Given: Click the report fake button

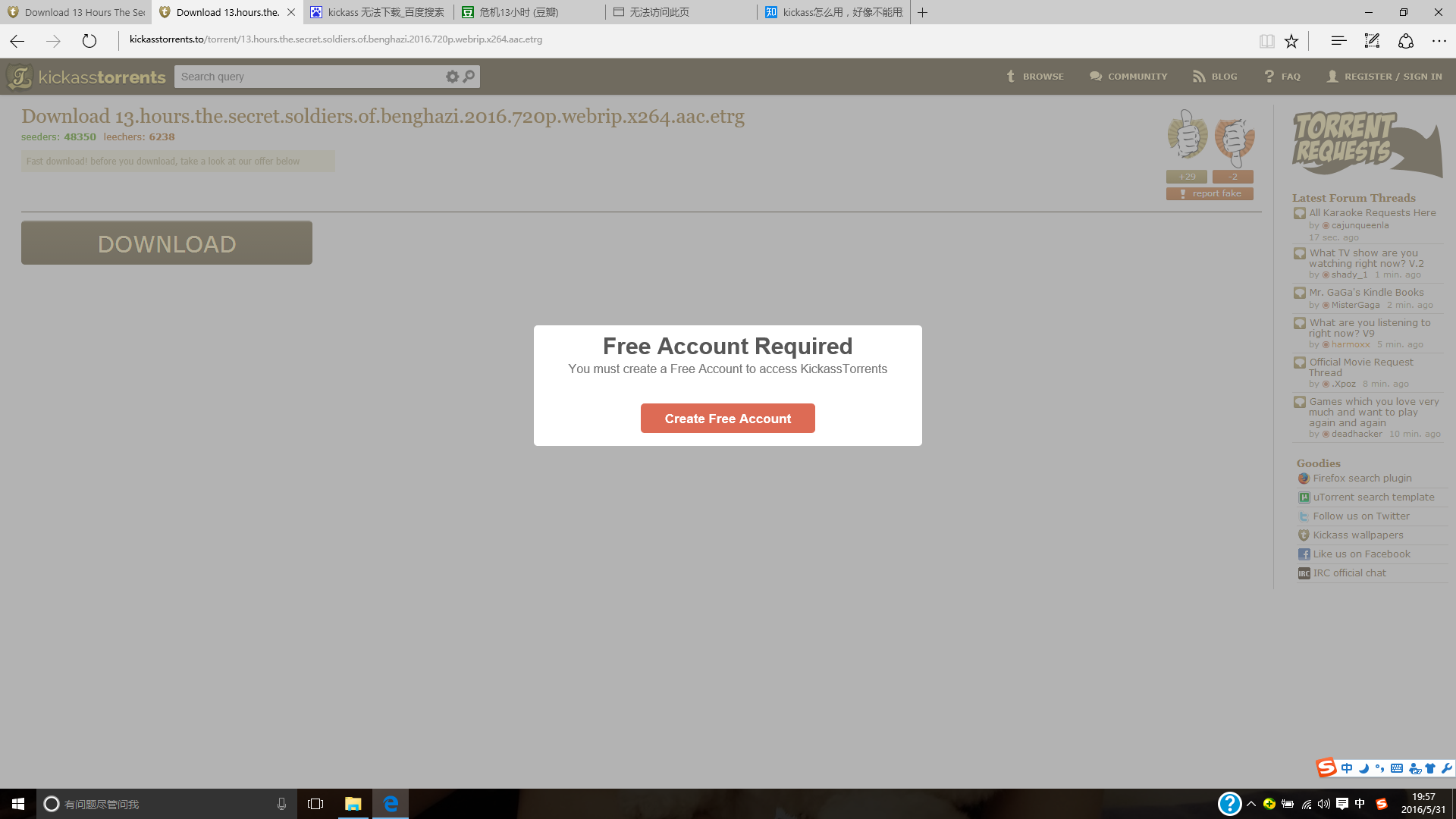Looking at the screenshot, I should 1210,194.
